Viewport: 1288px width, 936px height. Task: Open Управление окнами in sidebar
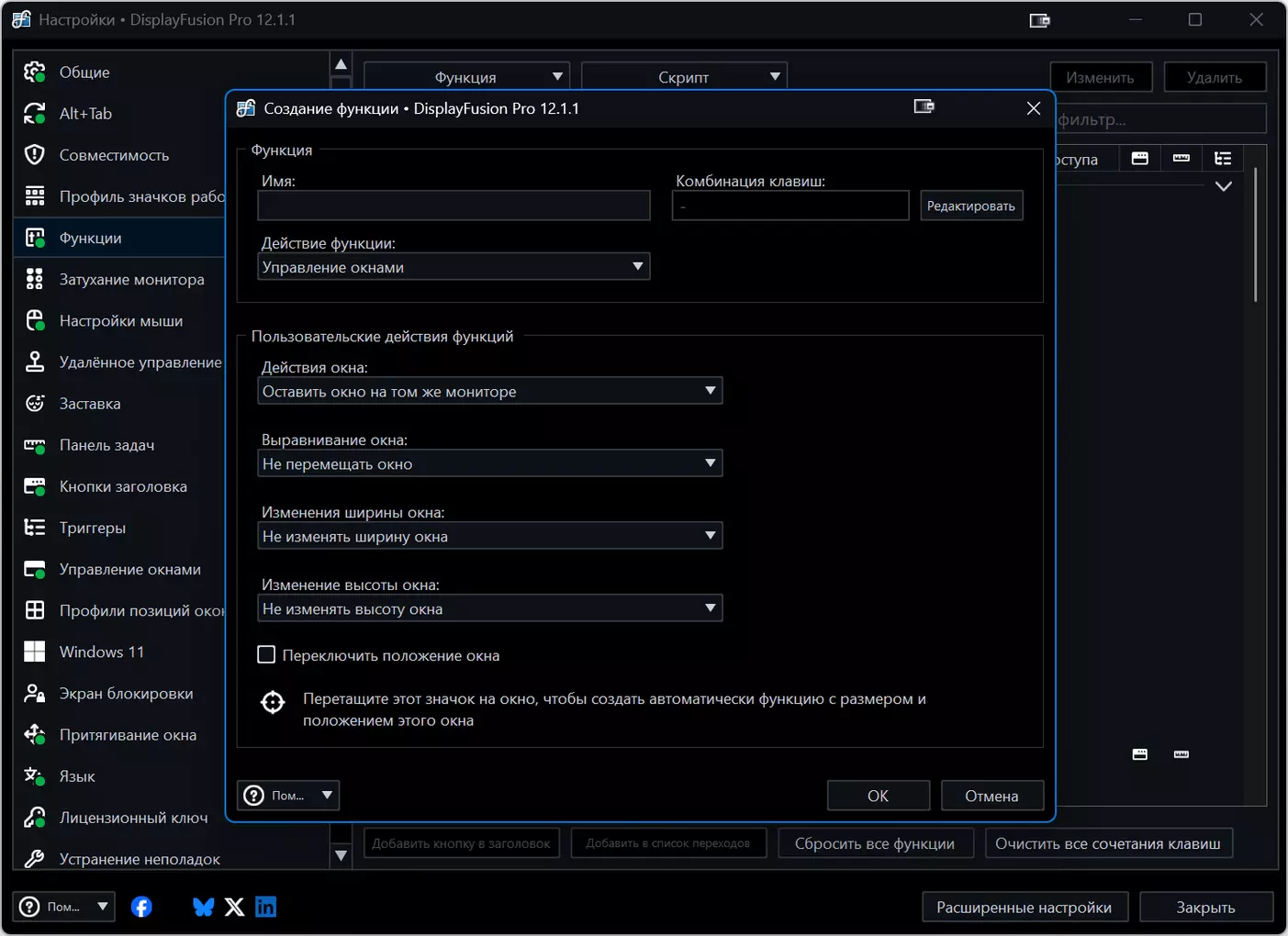119,569
